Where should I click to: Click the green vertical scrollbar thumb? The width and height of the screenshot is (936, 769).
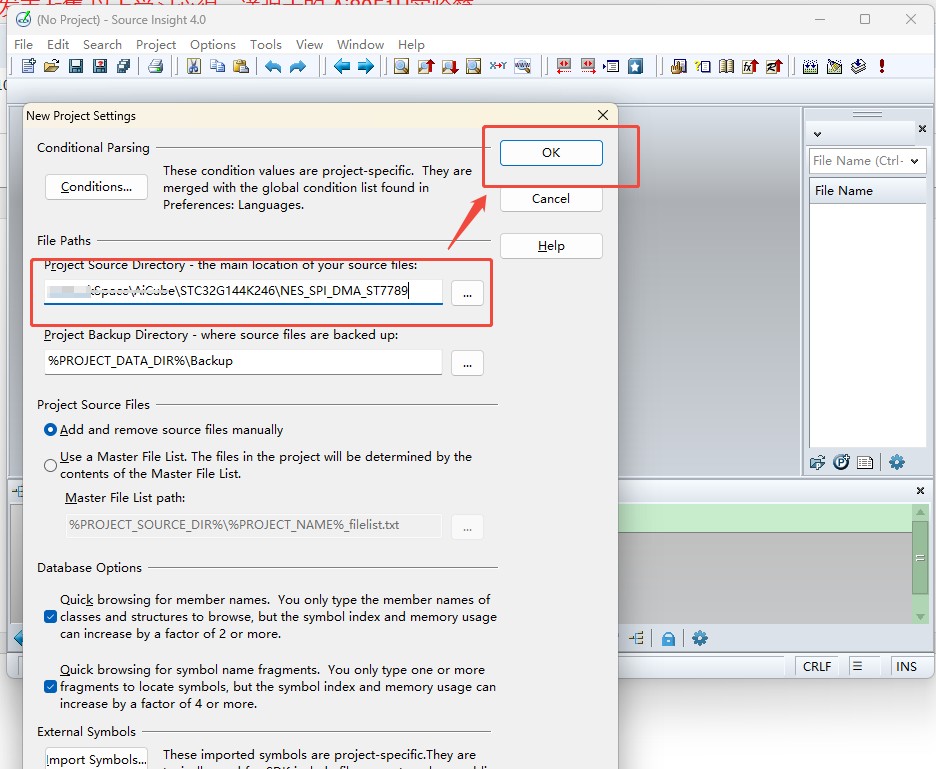[x=920, y=558]
